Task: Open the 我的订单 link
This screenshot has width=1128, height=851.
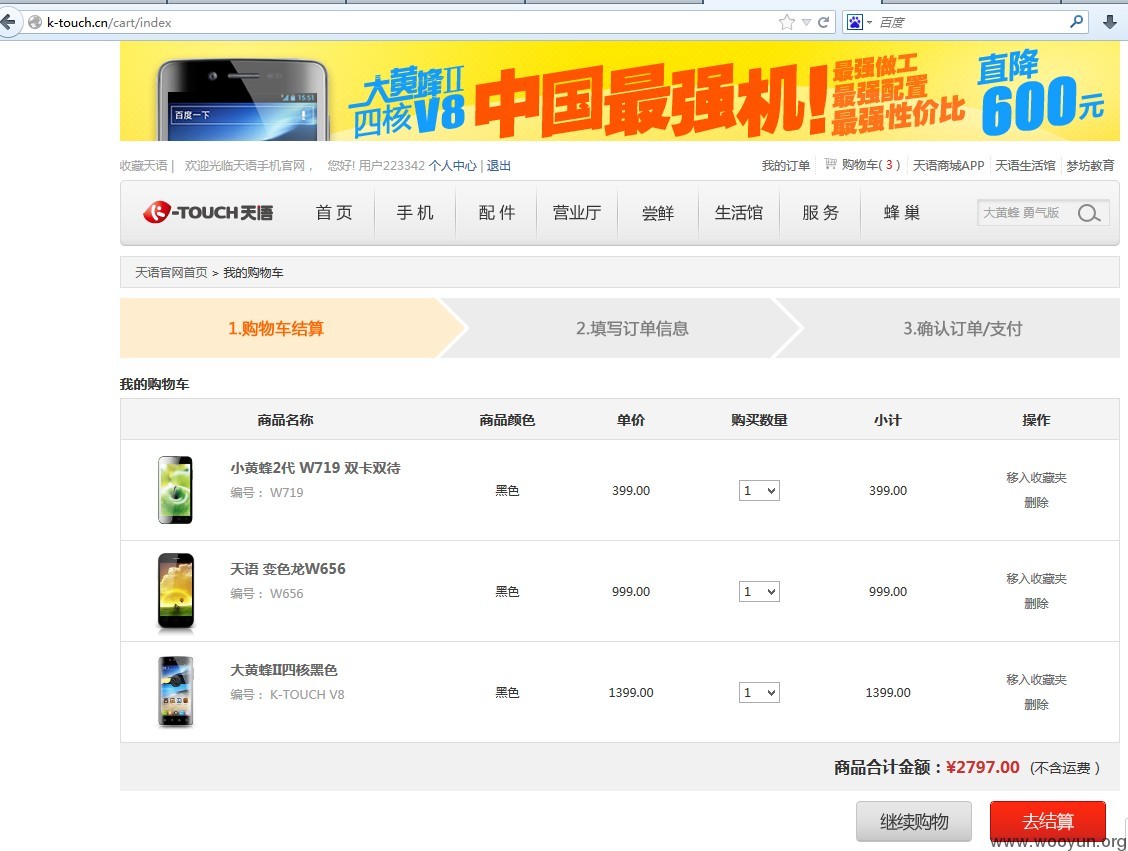Action: click(x=786, y=165)
